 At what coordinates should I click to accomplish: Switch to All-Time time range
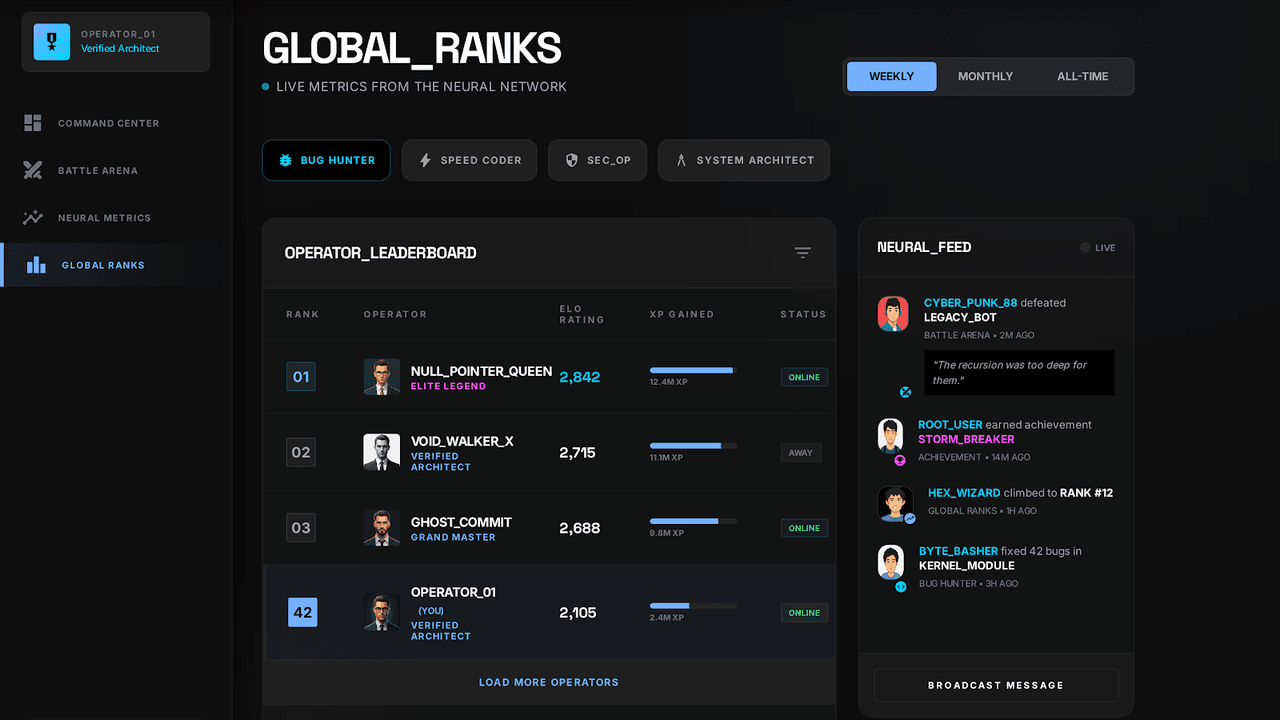coord(1083,76)
